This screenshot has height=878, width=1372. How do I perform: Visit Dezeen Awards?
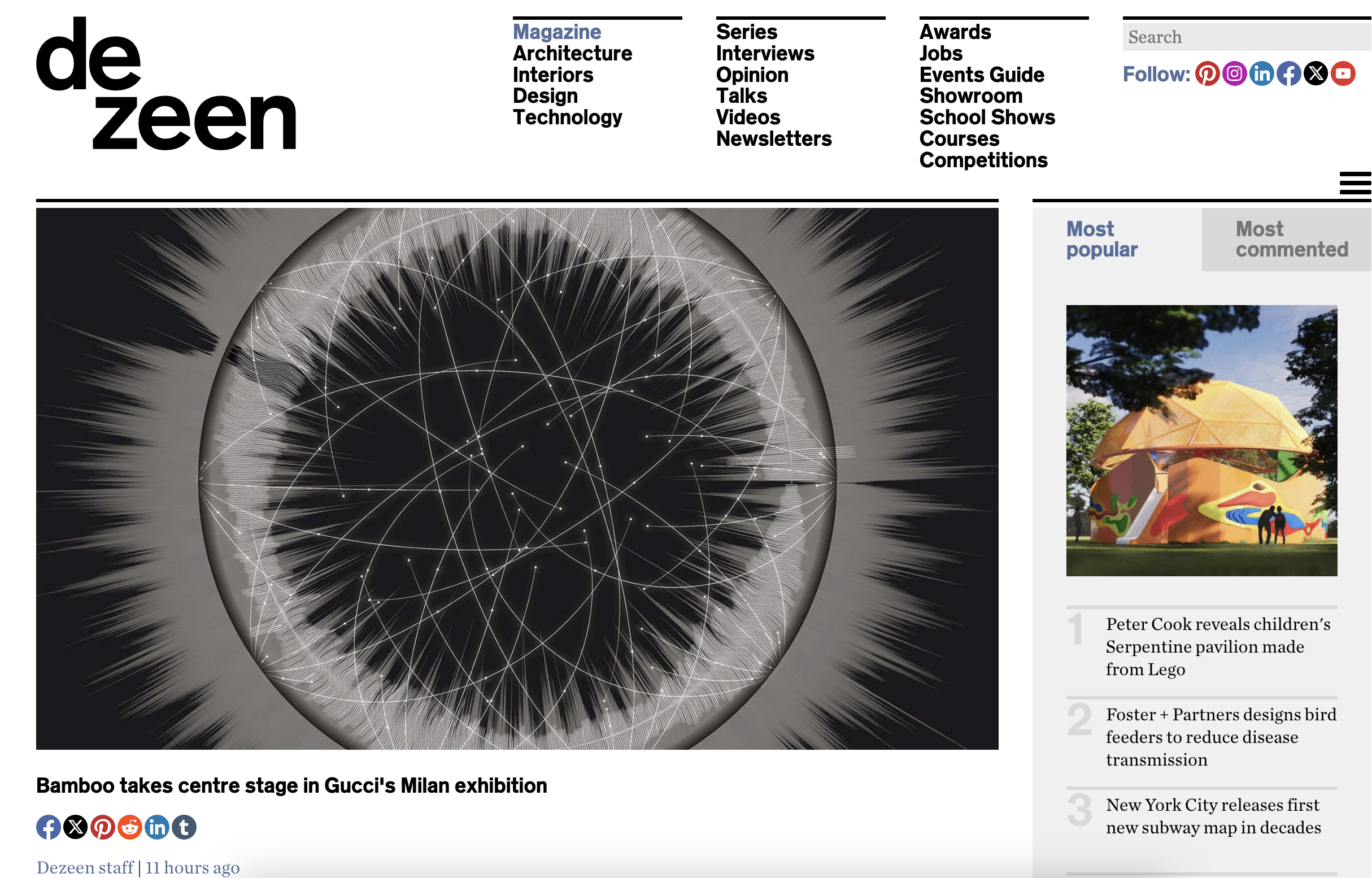click(x=955, y=32)
